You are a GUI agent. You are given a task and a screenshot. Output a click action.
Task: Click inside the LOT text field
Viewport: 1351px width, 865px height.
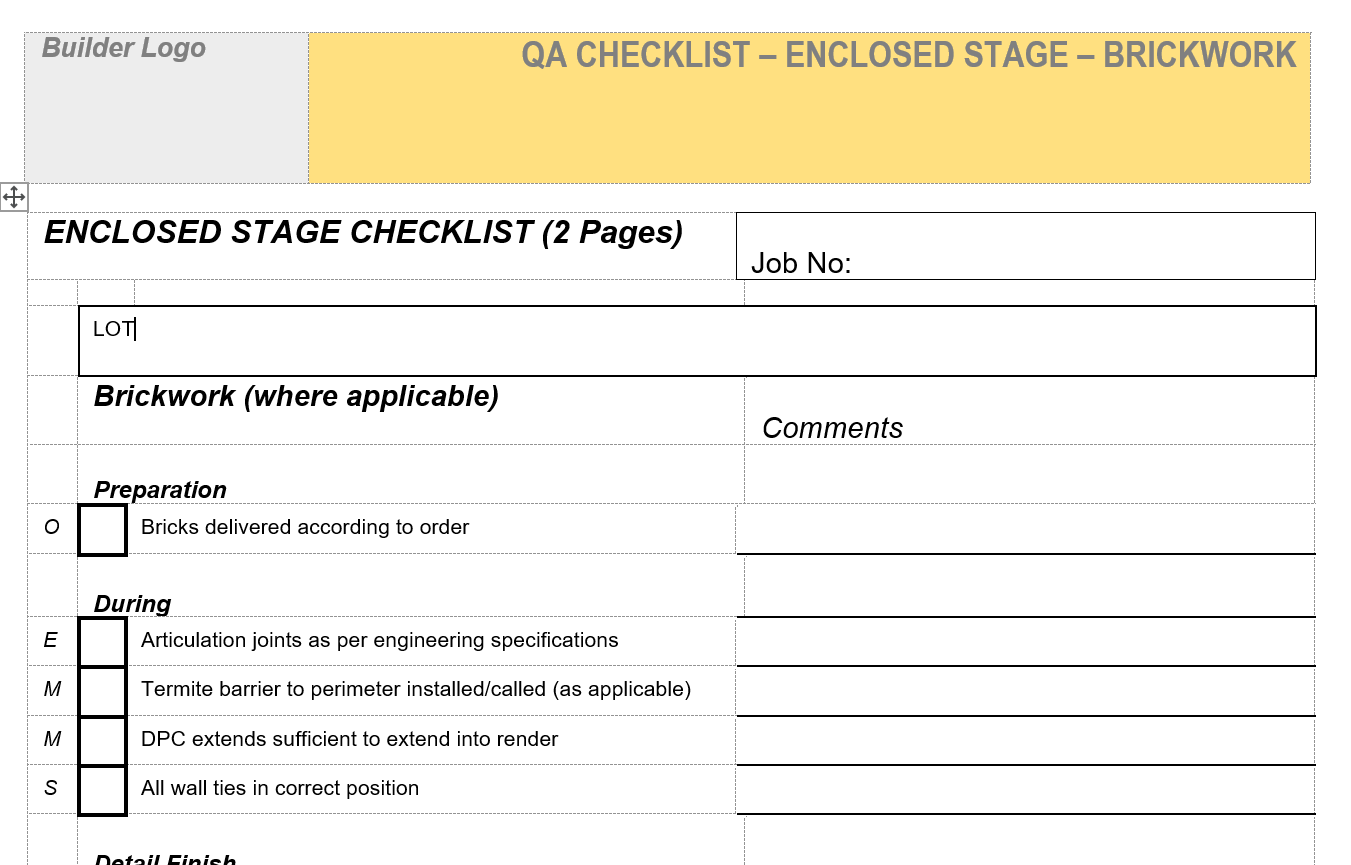[696, 340]
